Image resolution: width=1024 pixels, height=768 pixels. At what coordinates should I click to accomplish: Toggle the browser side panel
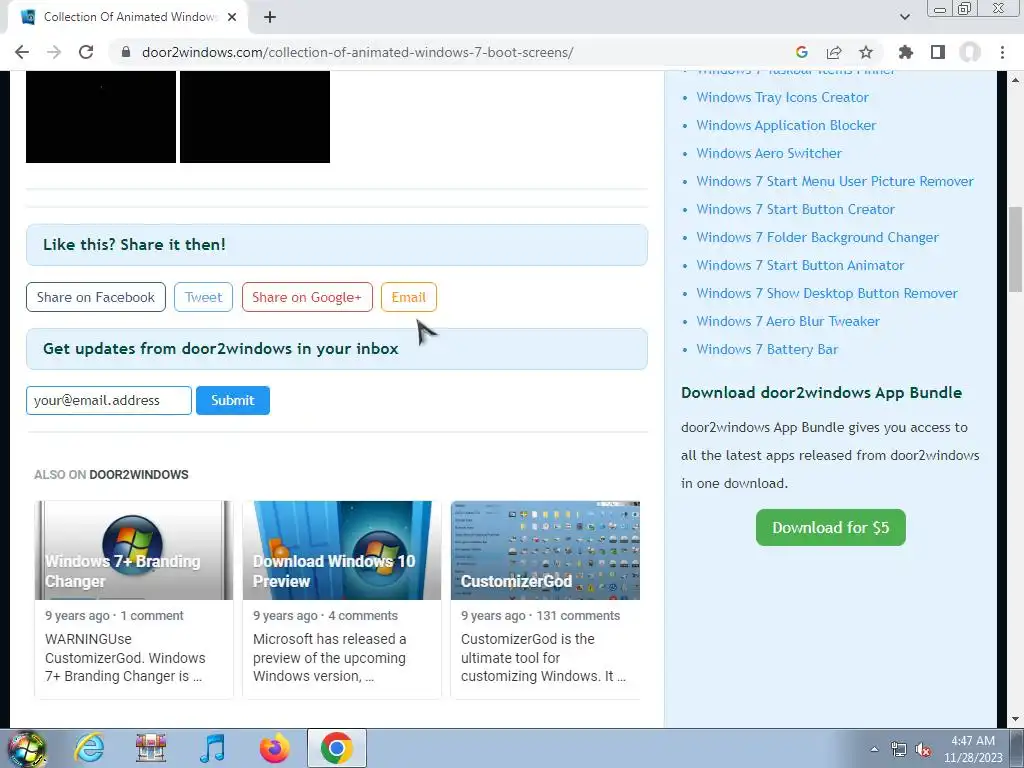tap(937, 52)
